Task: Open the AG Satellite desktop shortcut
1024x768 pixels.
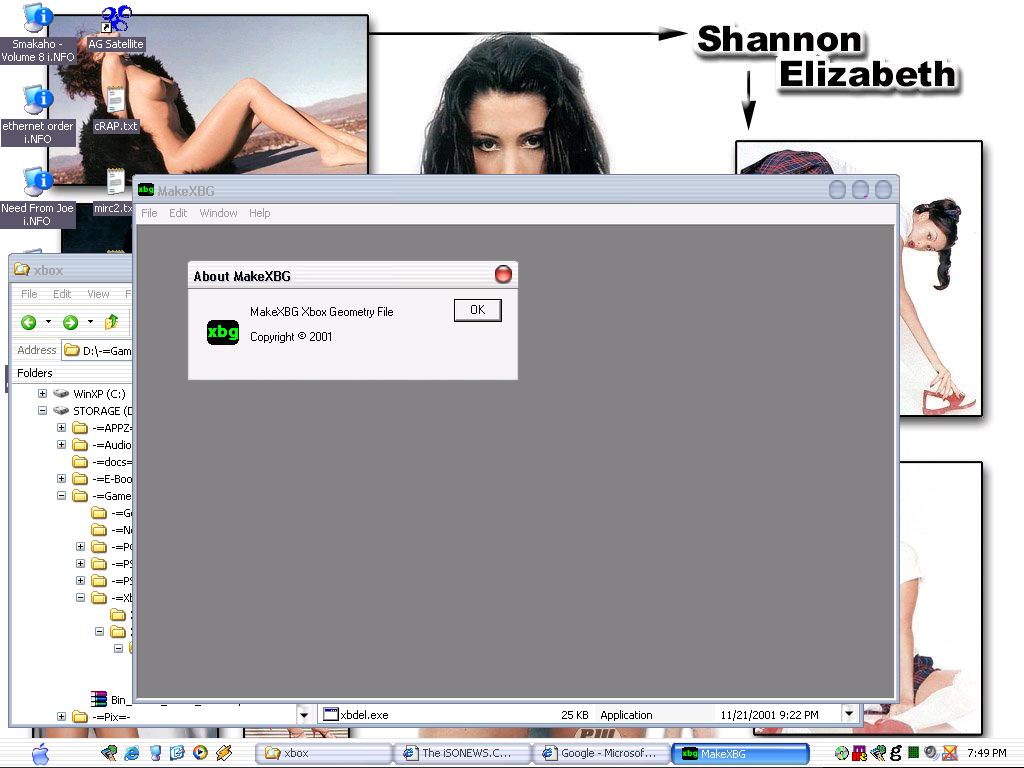Action: click(116, 27)
